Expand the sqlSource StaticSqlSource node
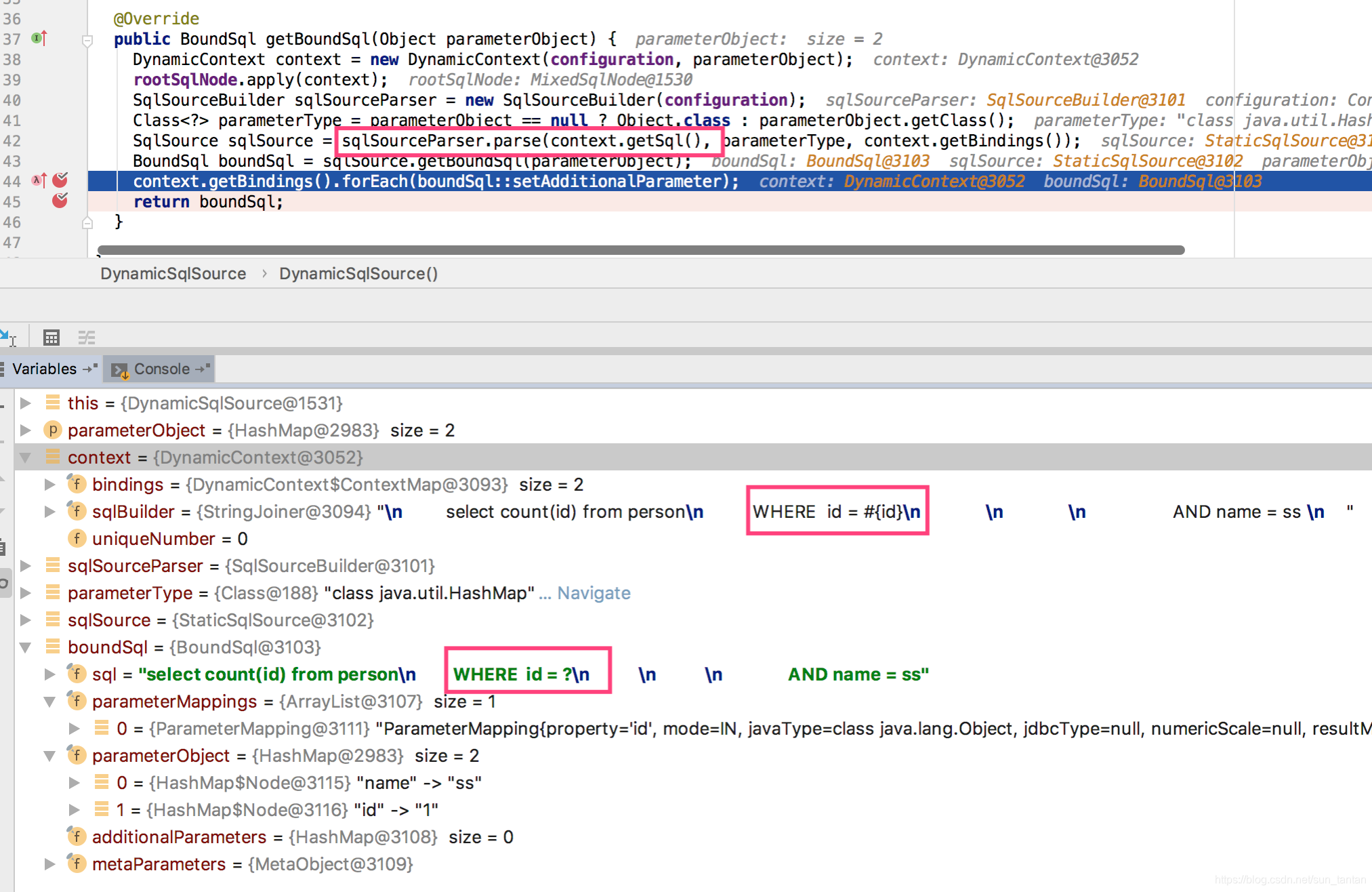Image resolution: width=1372 pixels, height=892 pixels. (26, 620)
